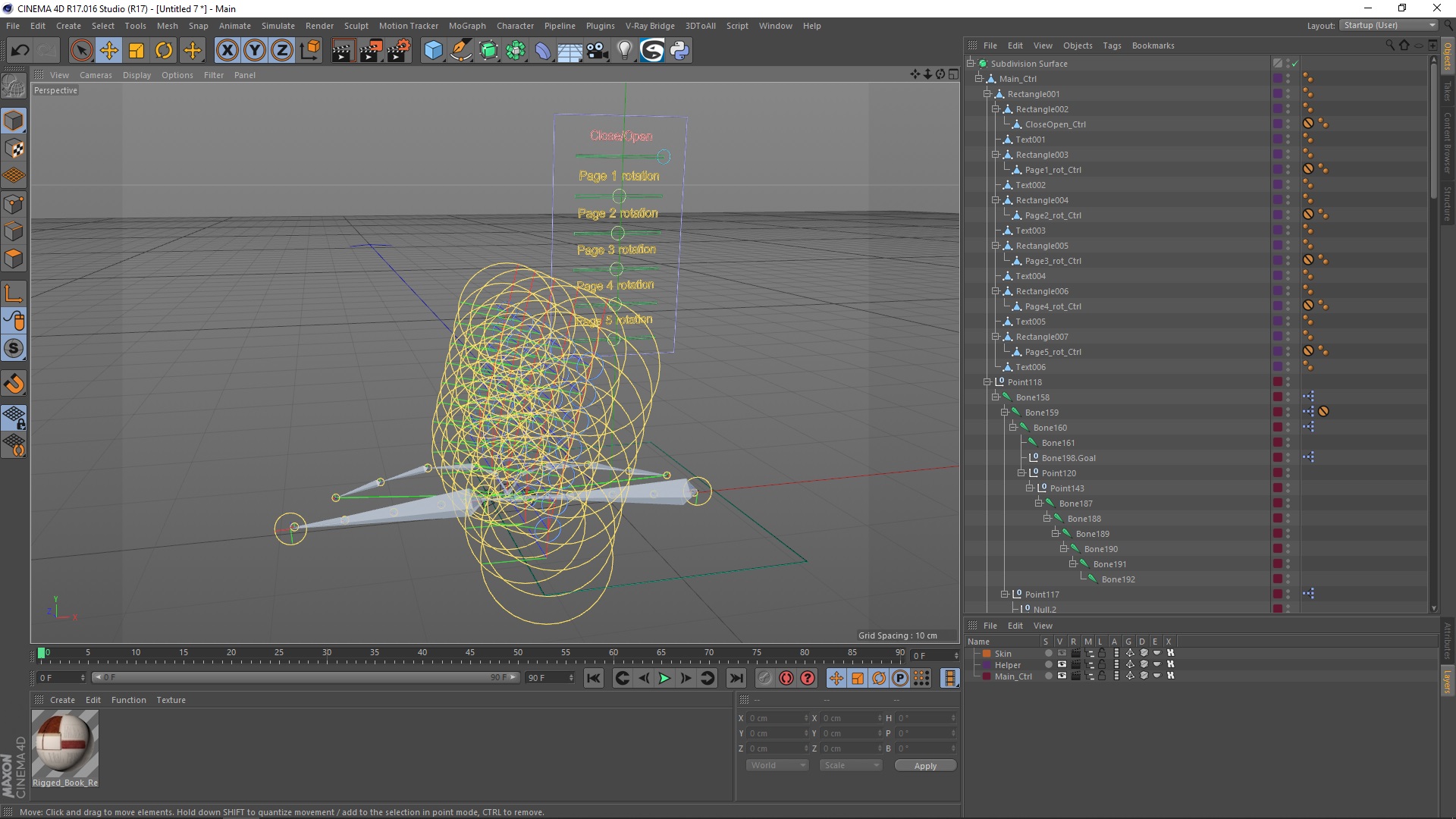The image size is (1456, 819).
Task: Switch to Model mode in left toolbar
Action: 14,121
